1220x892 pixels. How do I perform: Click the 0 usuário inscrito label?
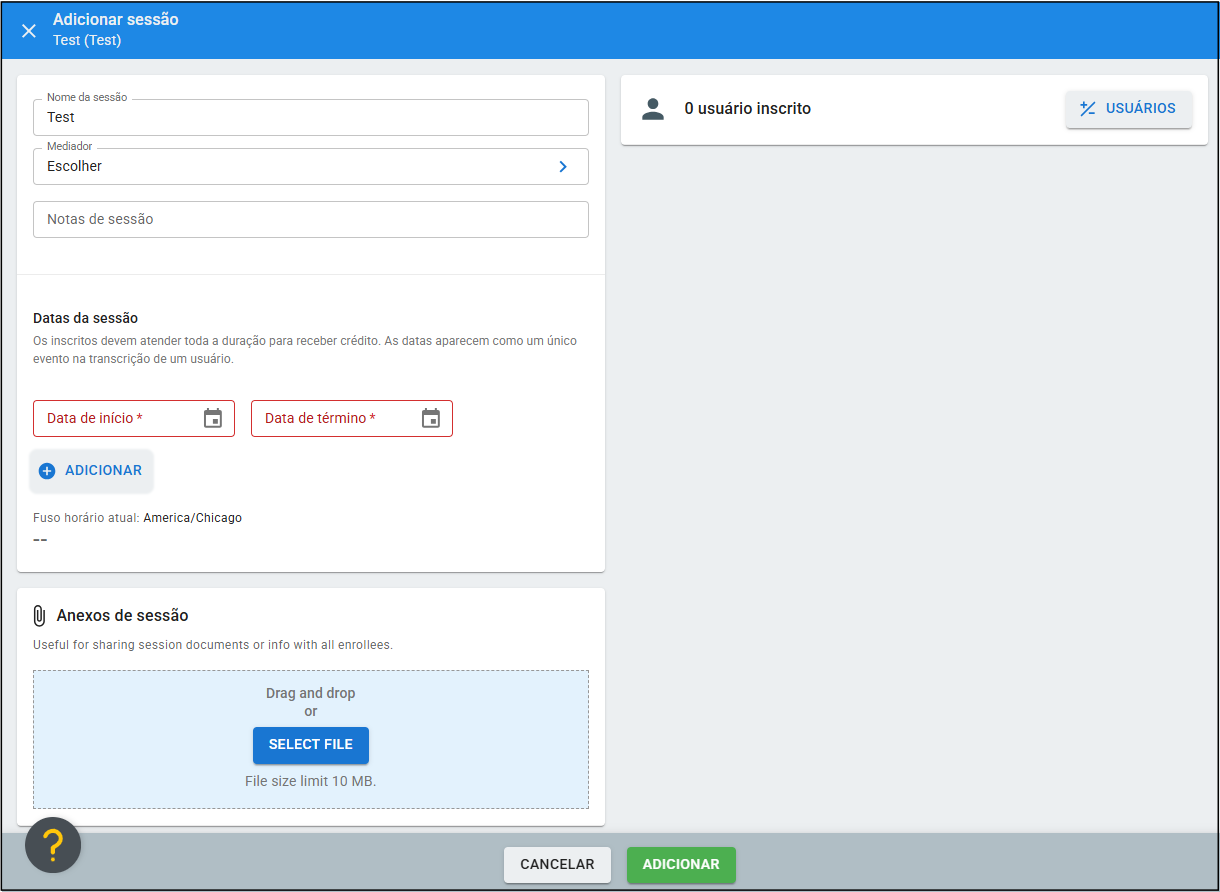747,109
